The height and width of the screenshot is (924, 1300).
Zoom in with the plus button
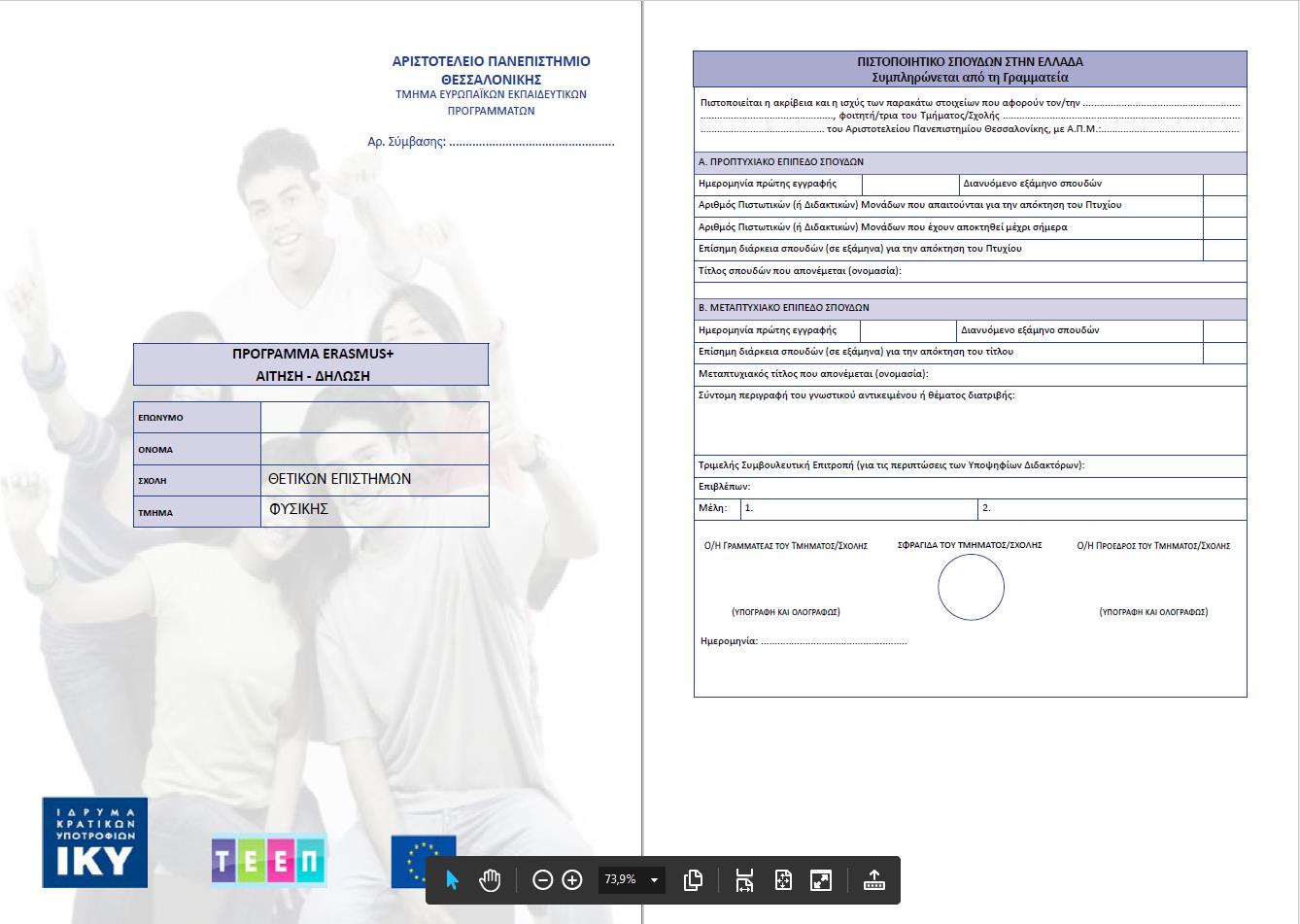[572, 880]
